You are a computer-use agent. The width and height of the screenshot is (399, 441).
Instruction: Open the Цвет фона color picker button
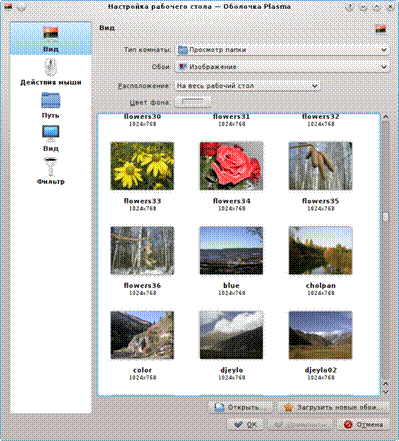click(x=193, y=102)
